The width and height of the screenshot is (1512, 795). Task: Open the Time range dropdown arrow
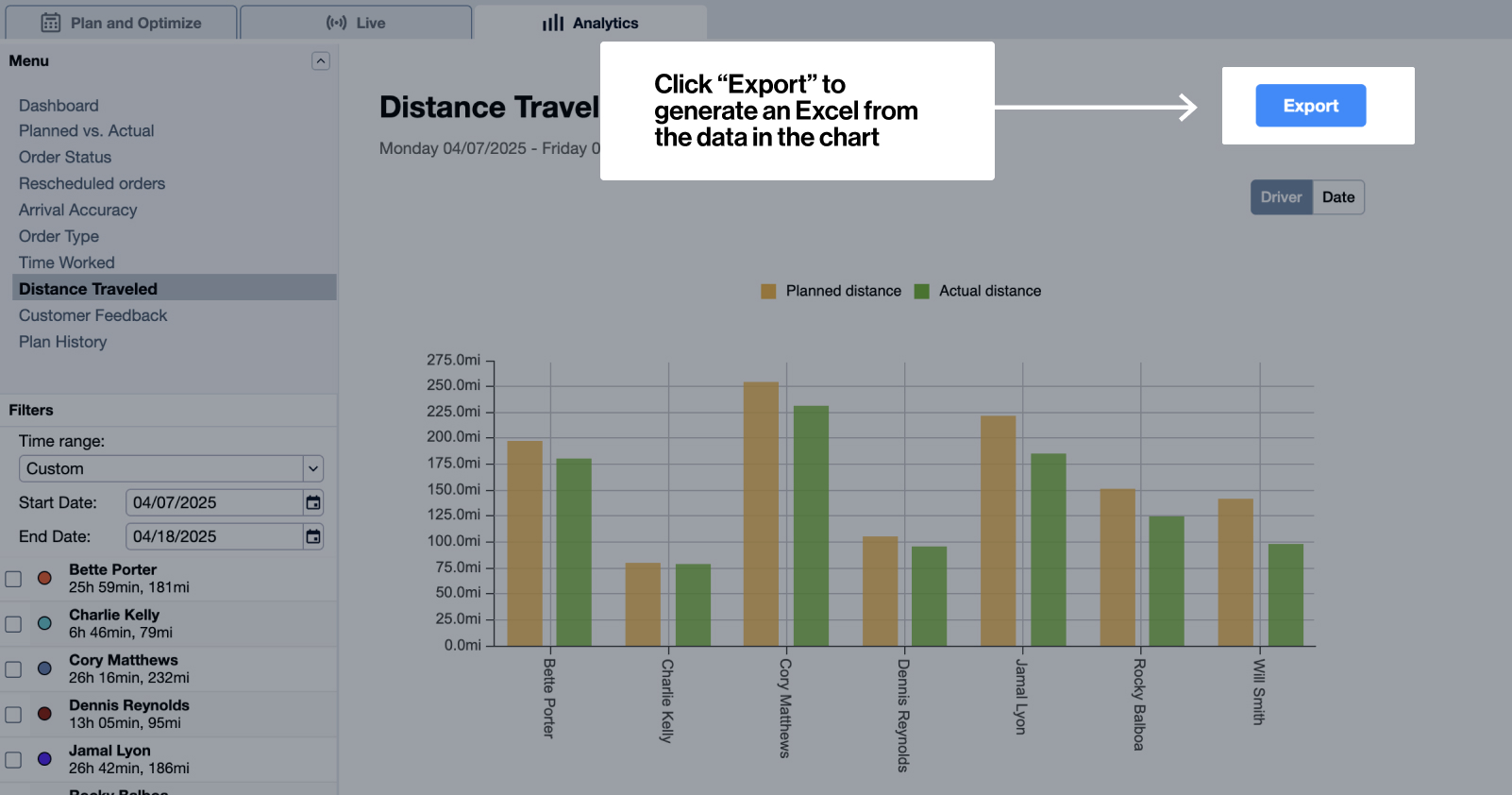[313, 468]
